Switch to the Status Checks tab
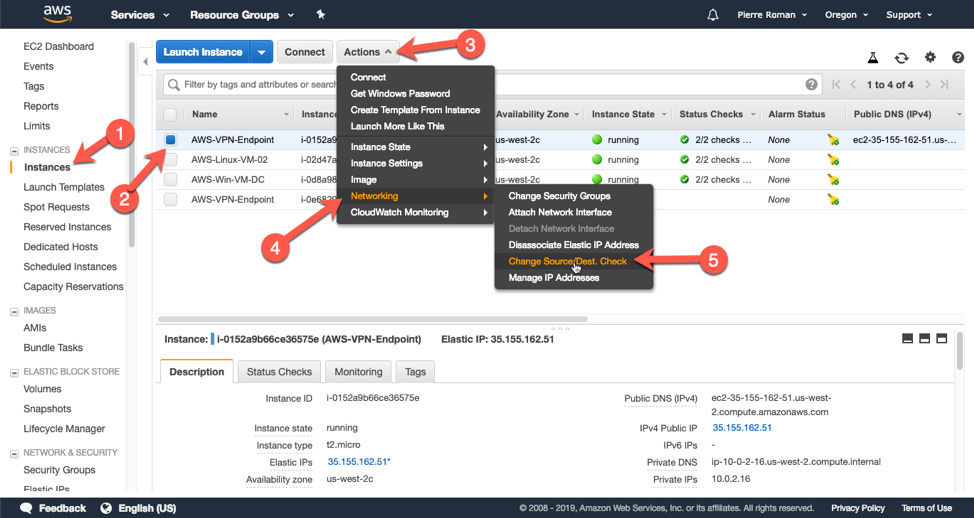This screenshot has height=518, width=974. click(279, 371)
